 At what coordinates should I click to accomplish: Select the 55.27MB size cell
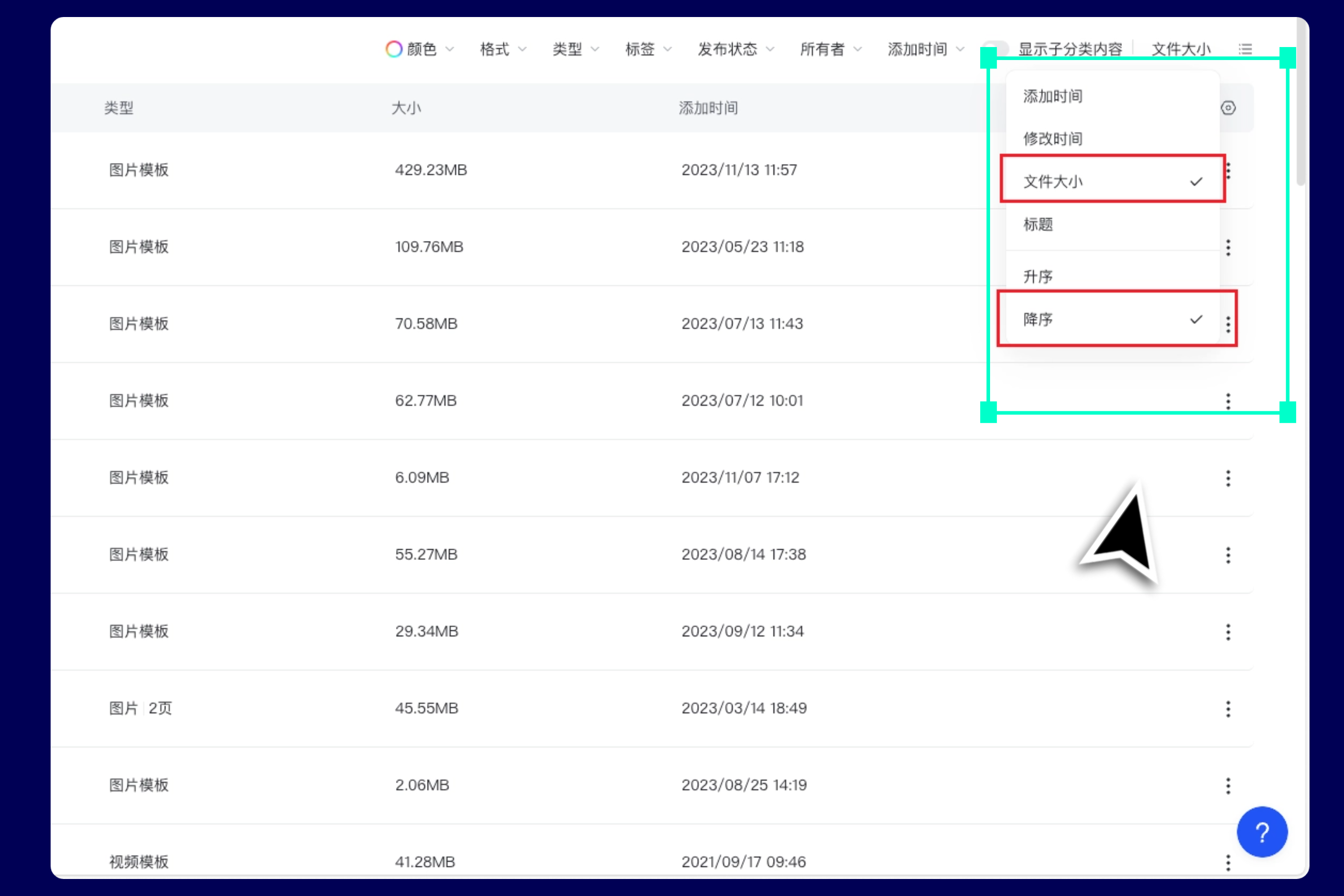point(426,554)
